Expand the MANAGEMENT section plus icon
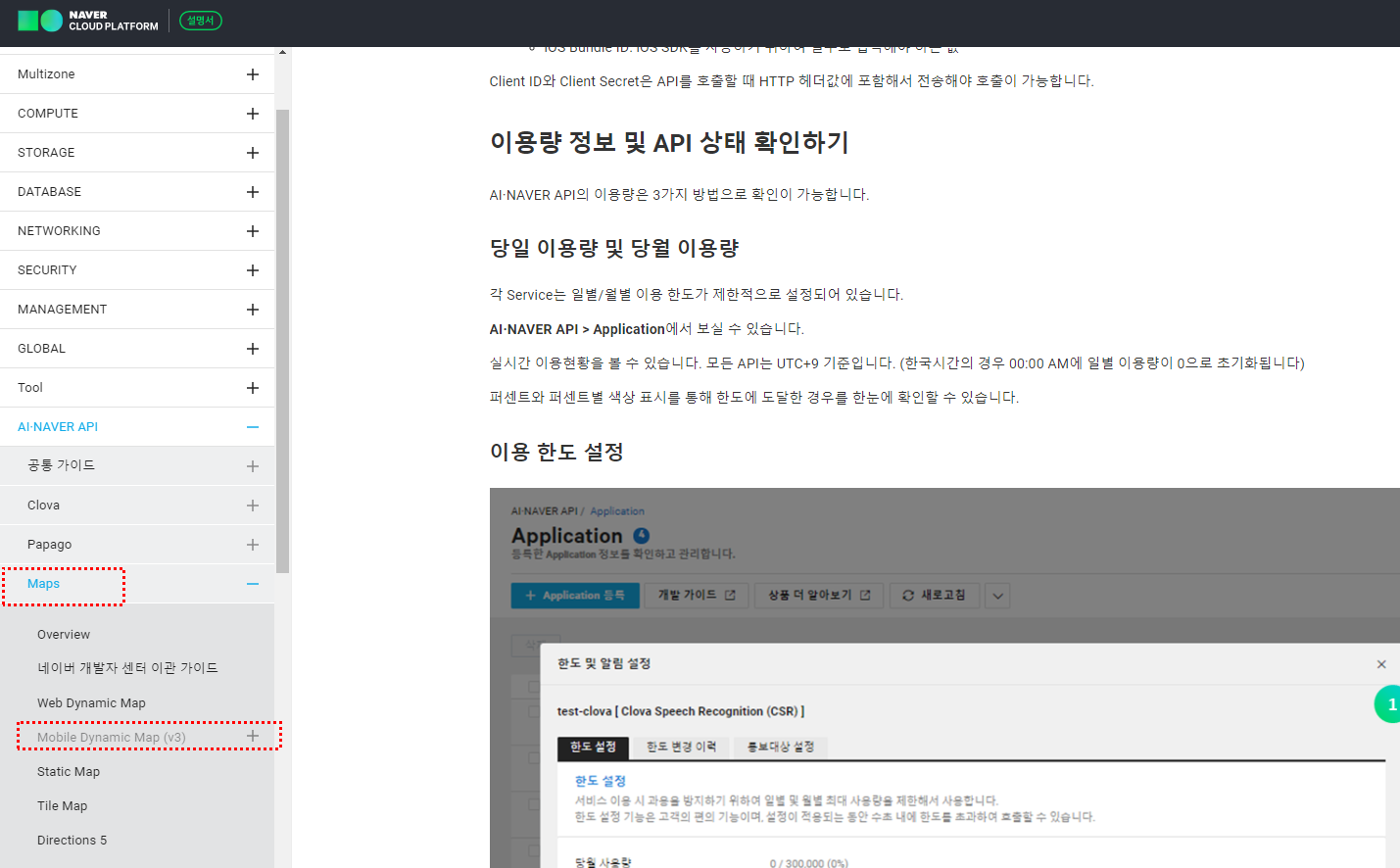This screenshot has height=868, width=1400. coord(253,310)
